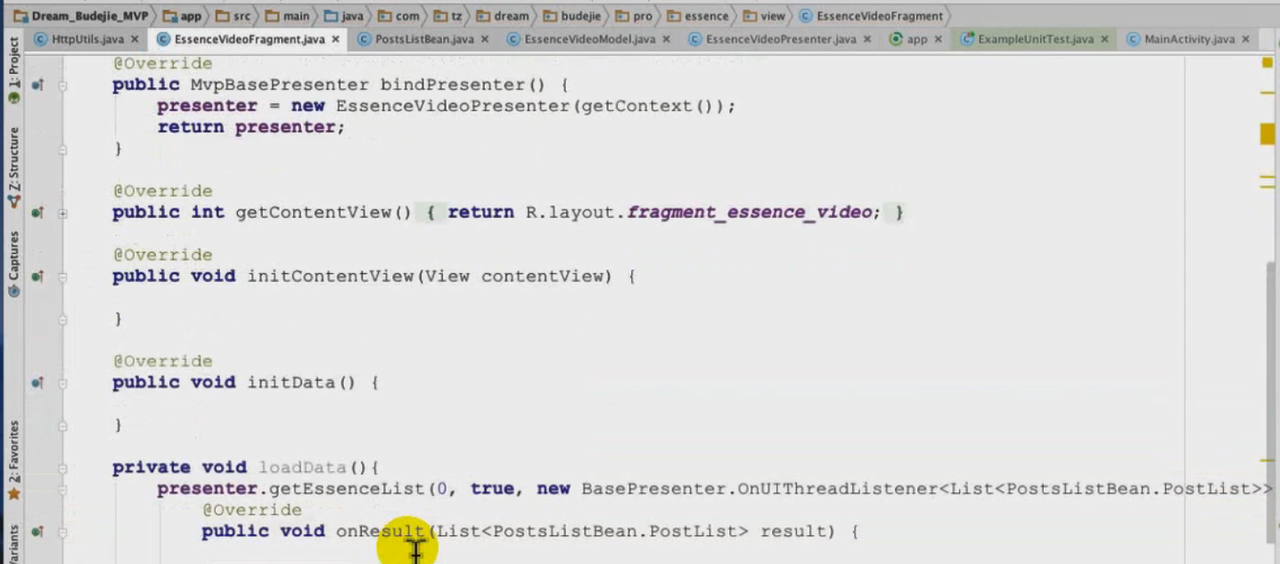Close the HttpUtils.java tab

pyautogui.click(x=135, y=39)
